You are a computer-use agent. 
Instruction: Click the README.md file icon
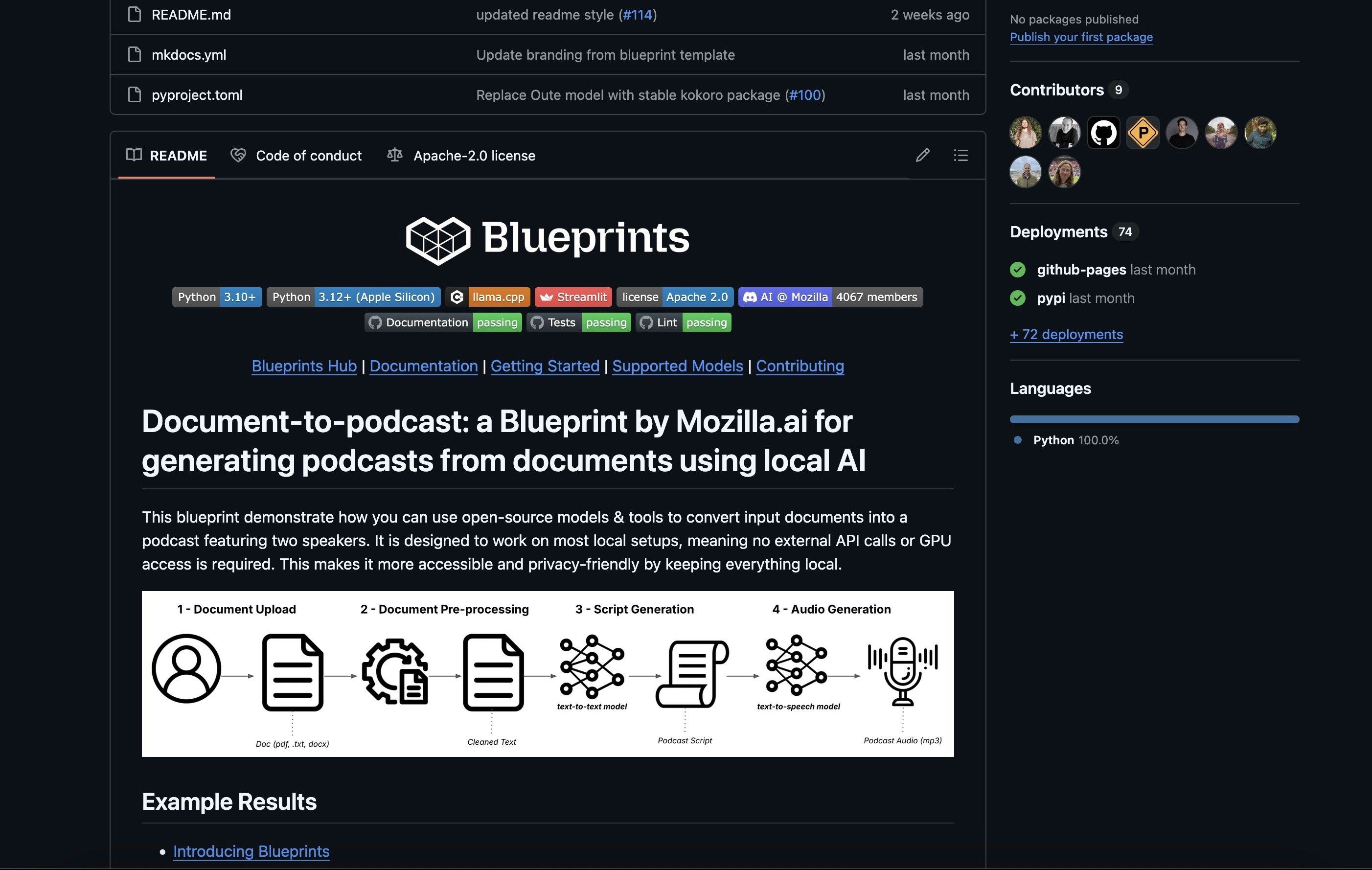pyautogui.click(x=135, y=14)
